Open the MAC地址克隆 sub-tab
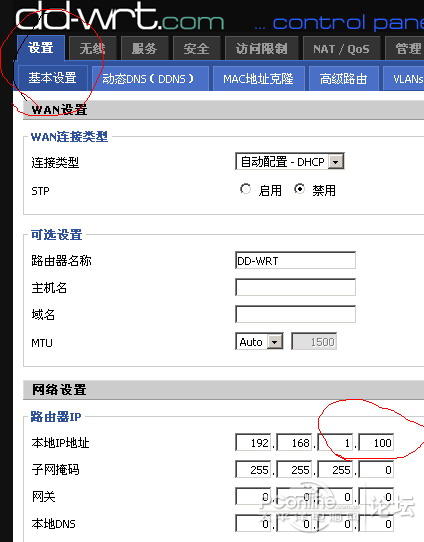This screenshot has width=424, height=542. tap(258, 79)
